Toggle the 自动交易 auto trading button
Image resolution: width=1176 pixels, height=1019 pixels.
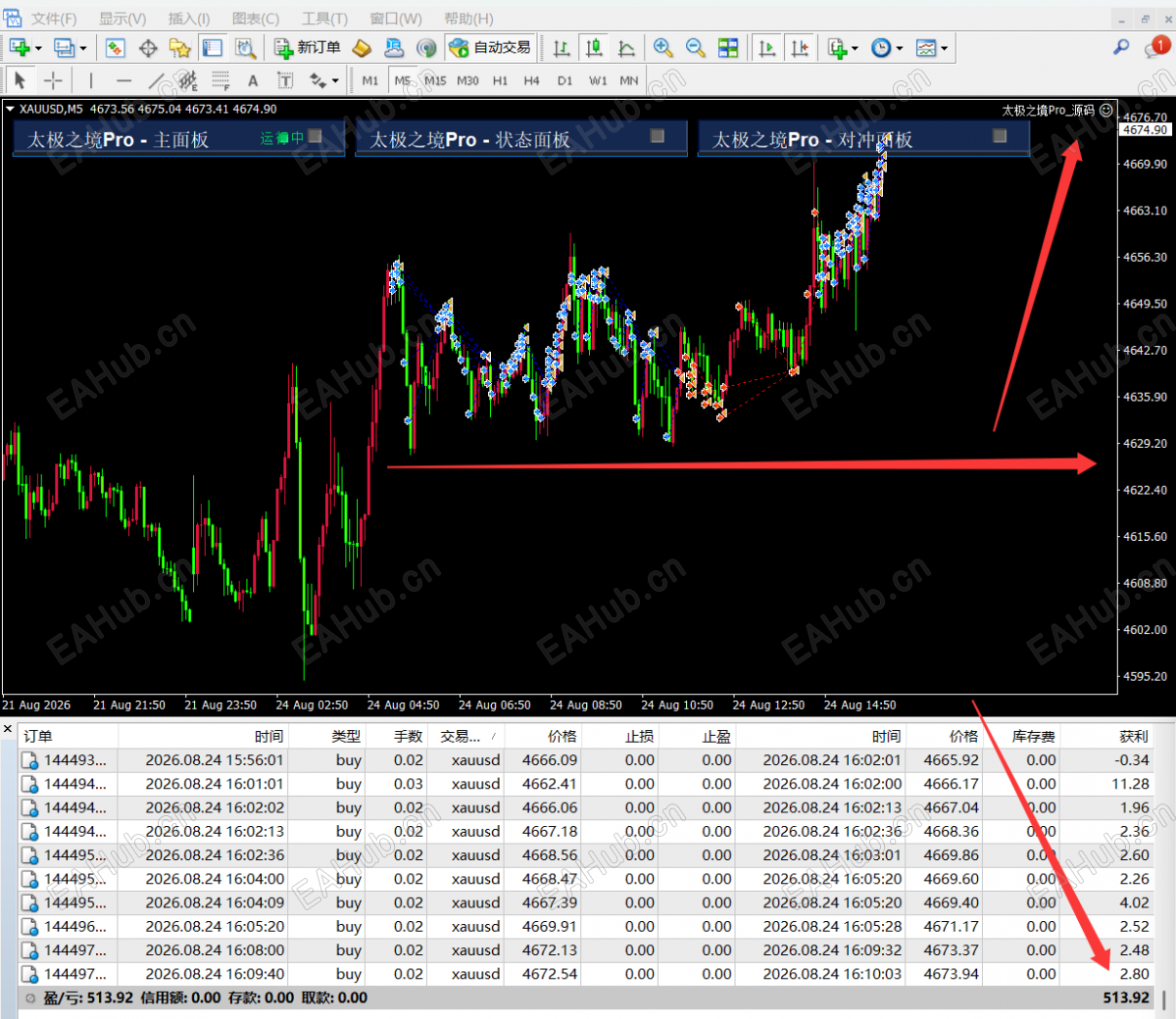tap(490, 48)
